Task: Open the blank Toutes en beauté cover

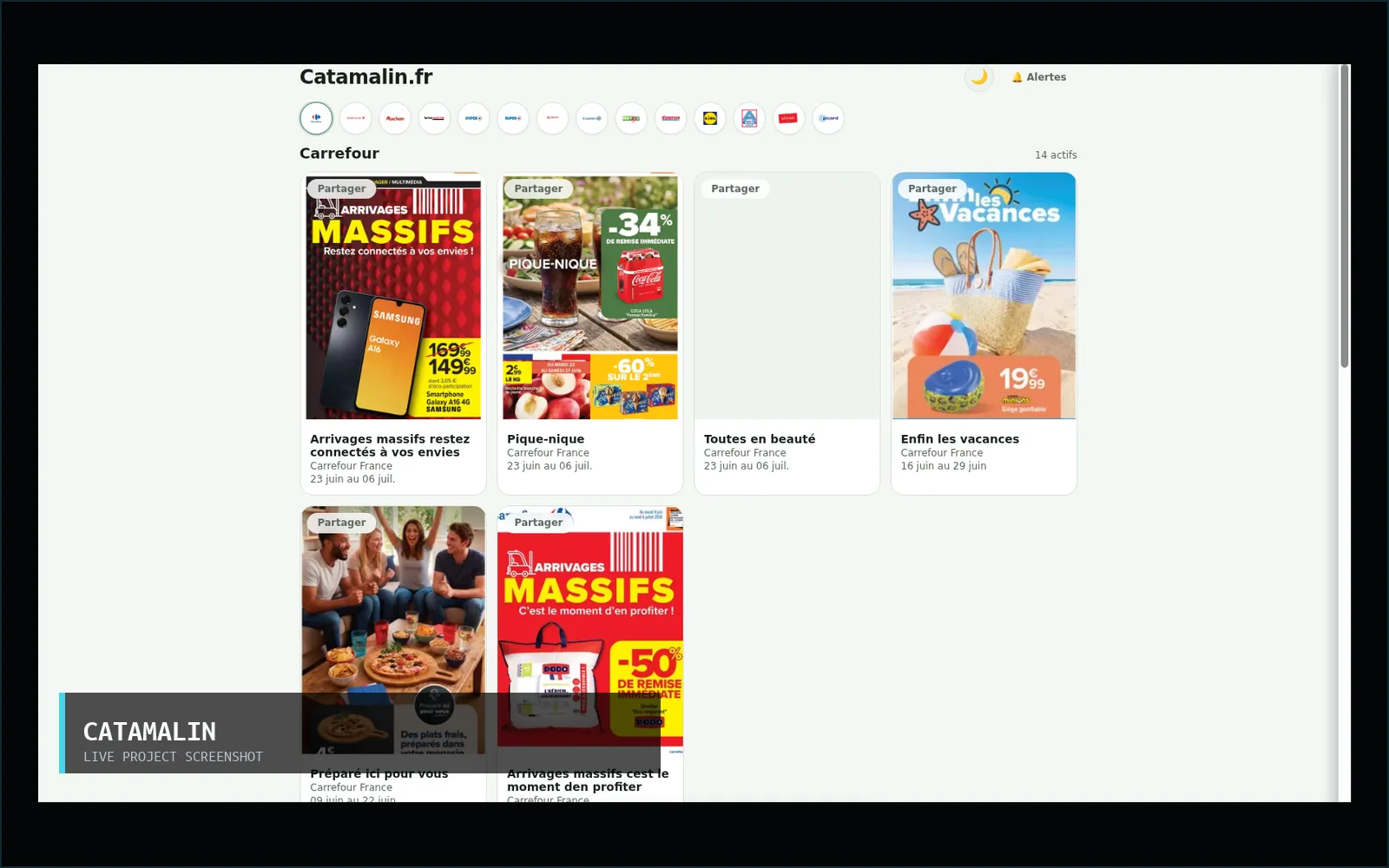Action: click(787, 296)
